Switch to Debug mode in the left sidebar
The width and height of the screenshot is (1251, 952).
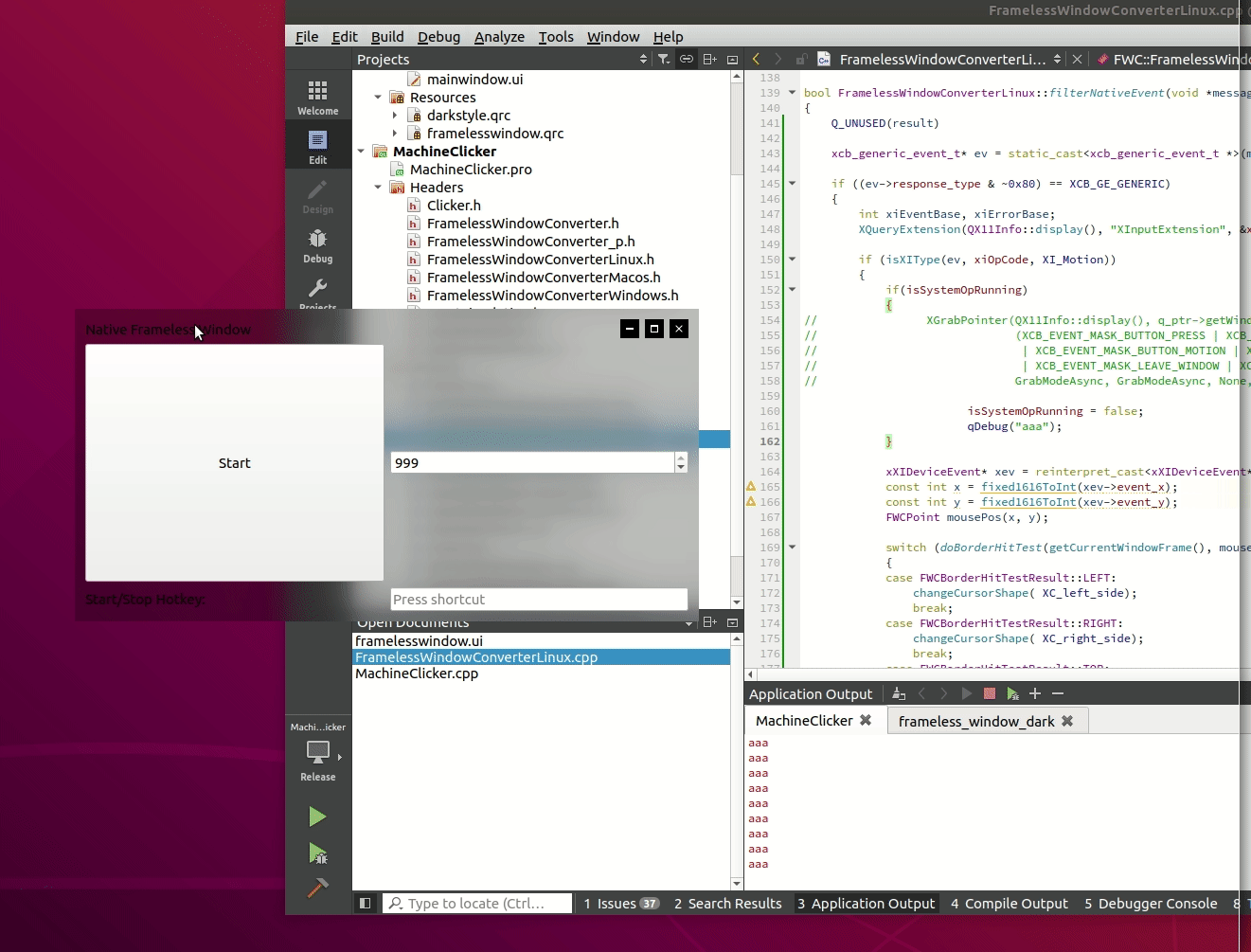point(317,246)
